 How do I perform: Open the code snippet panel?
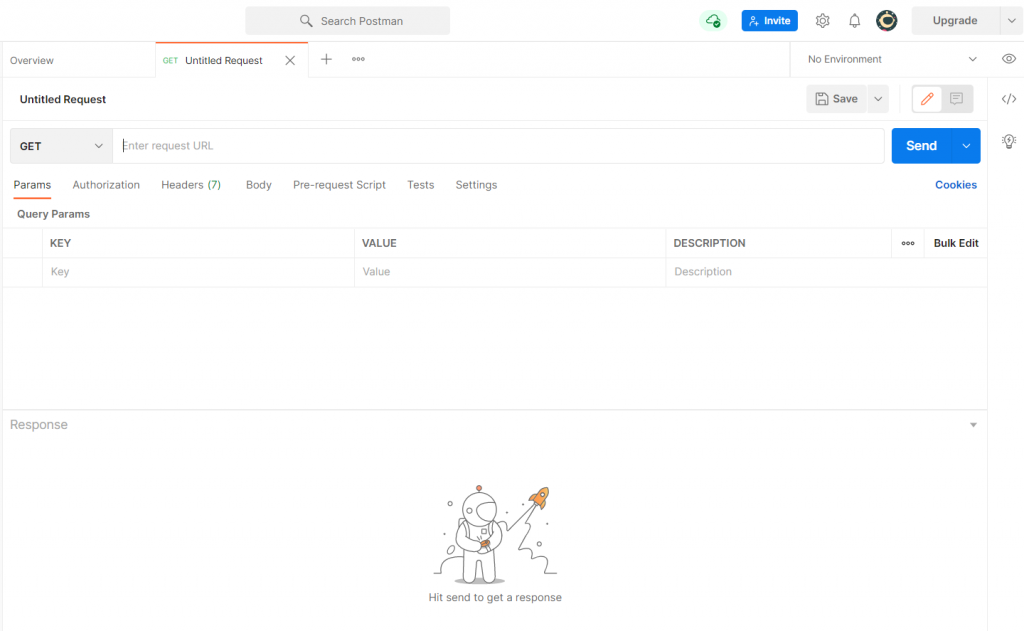[1008, 99]
